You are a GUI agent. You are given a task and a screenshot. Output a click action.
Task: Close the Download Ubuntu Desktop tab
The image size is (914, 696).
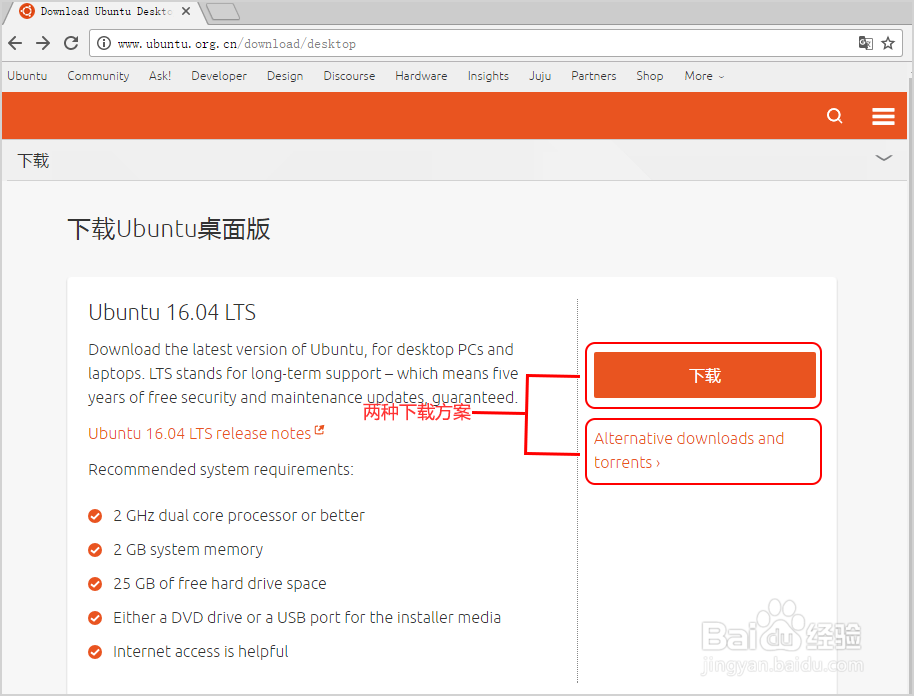click(186, 11)
